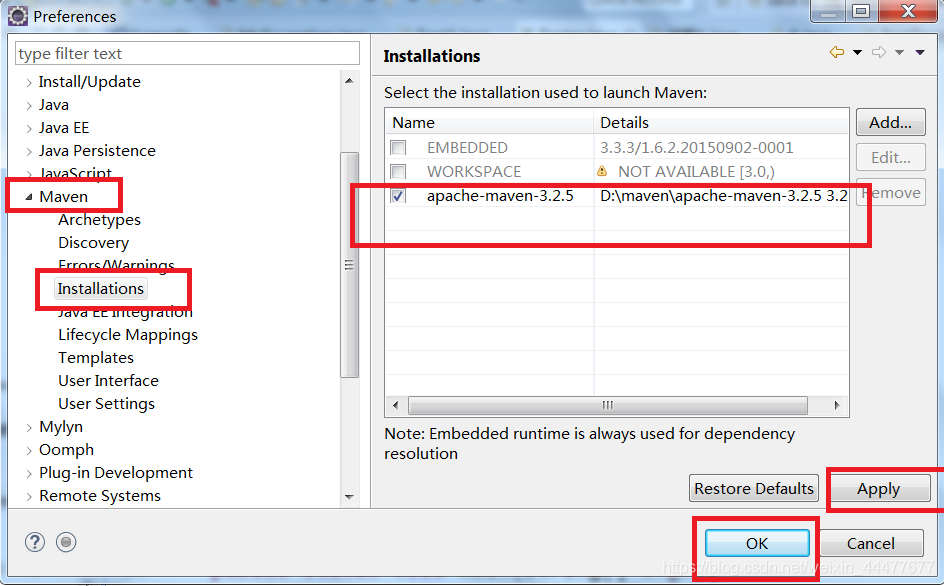
Task: Collapse the Maven tree node
Action: pos(29,197)
